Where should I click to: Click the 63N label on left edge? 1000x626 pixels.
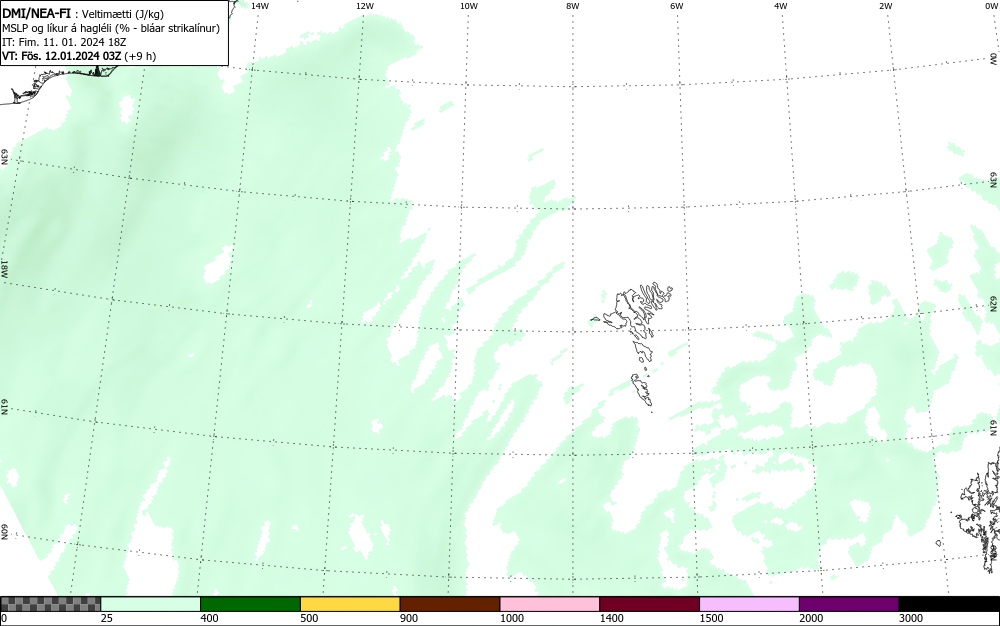tap(5, 157)
